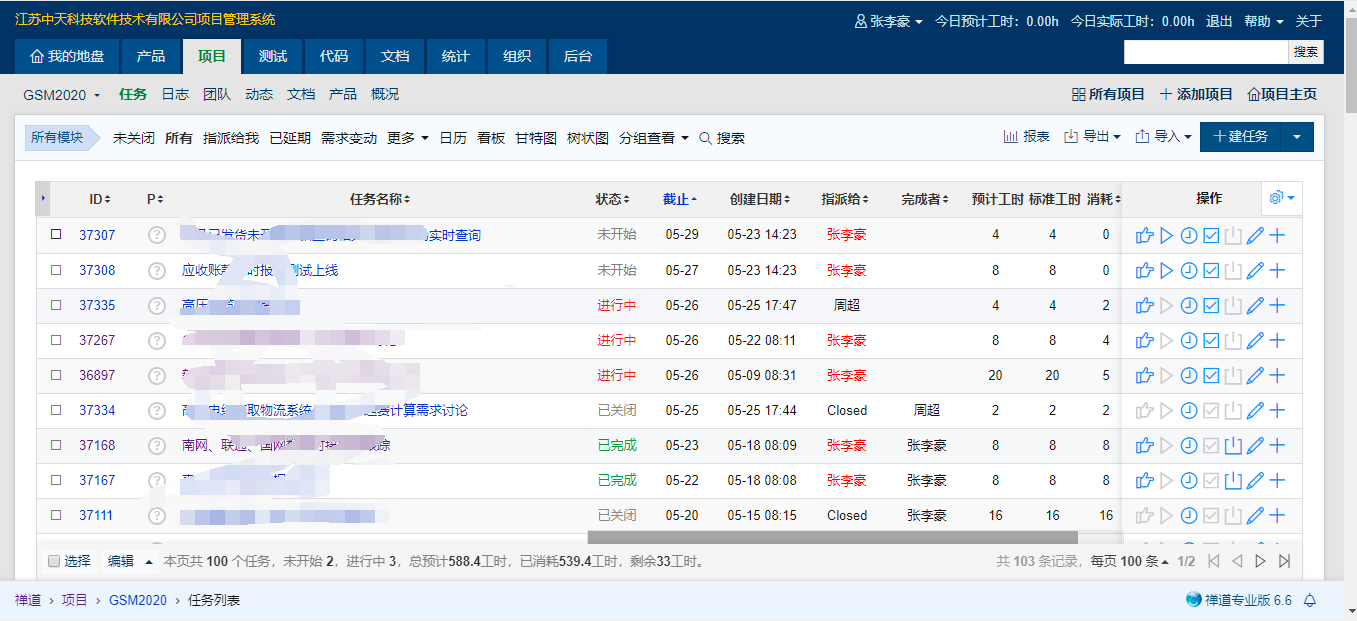Screen dimensions: 1357x621
Task: Click the close-task icon on row 37168
Action: pos(1233,446)
